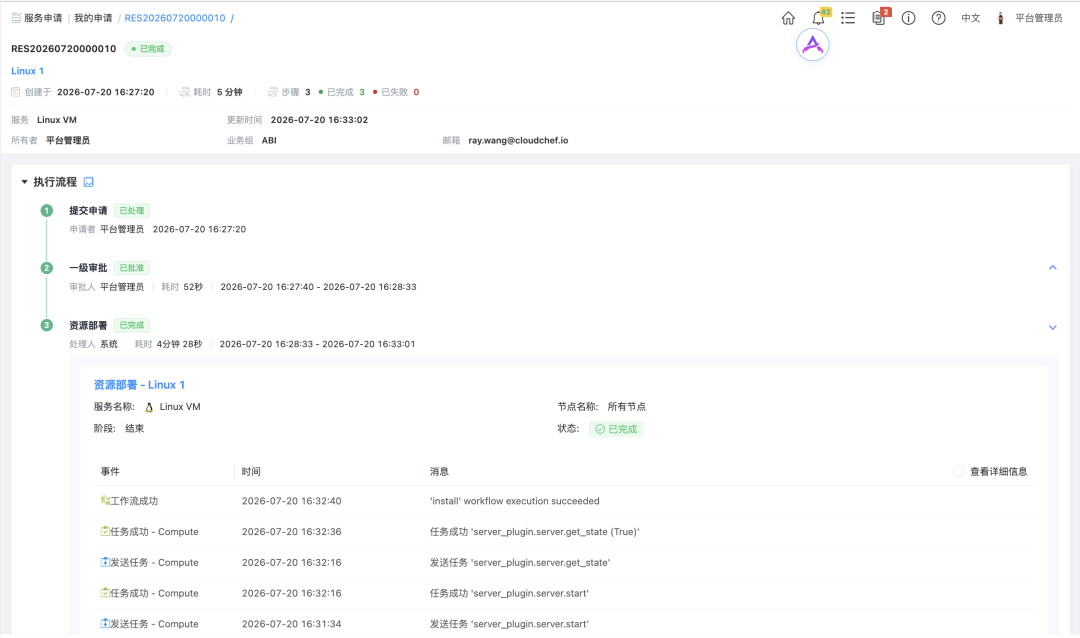Click the floating purple assistant logo
The image size is (1080, 638).
pos(813,45)
